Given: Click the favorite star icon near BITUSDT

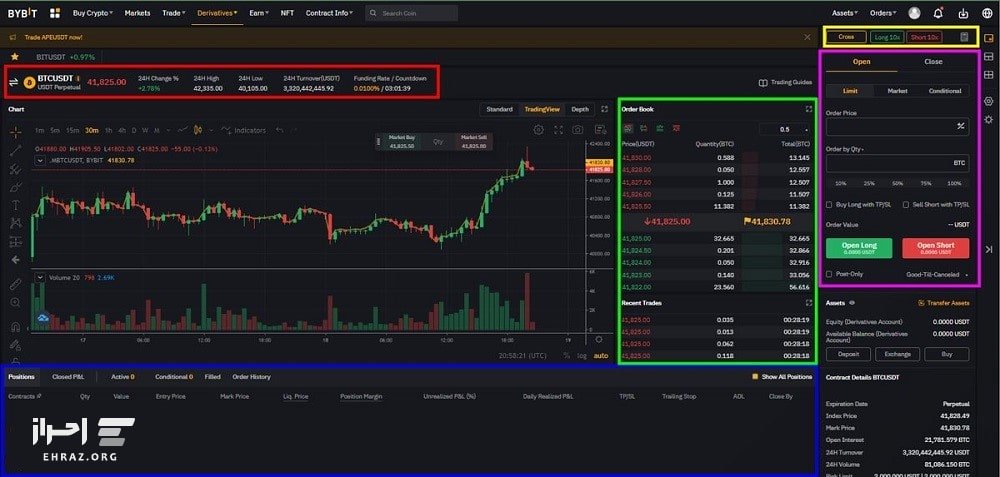Looking at the screenshot, I should click(14, 57).
